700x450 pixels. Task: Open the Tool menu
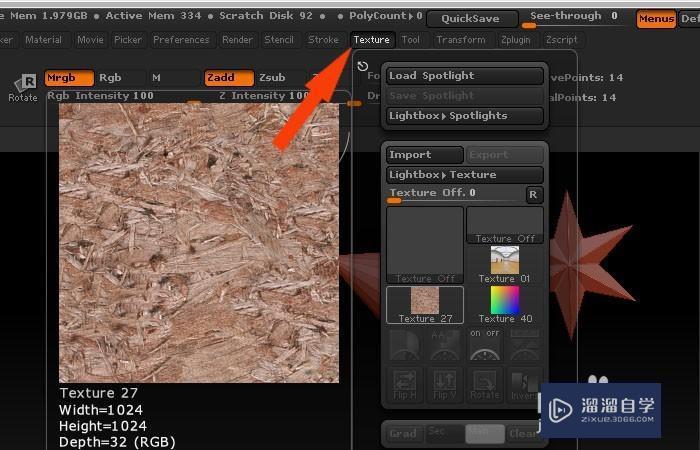click(411, 40)
